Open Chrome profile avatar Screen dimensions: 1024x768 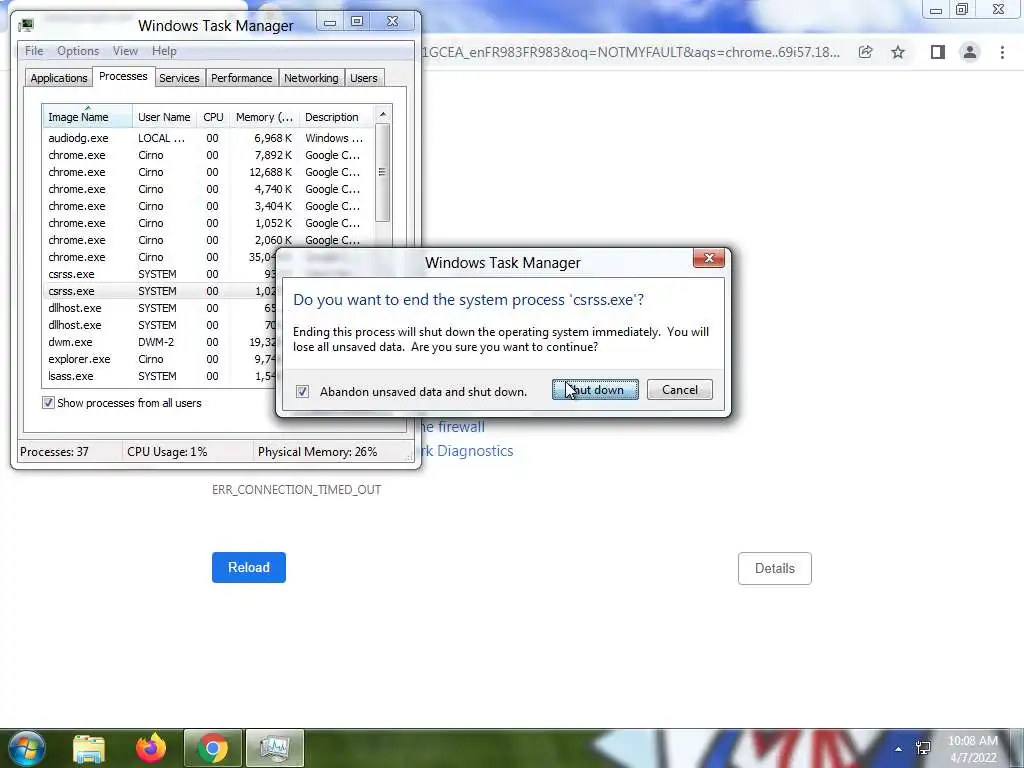[x=970, y=52]
